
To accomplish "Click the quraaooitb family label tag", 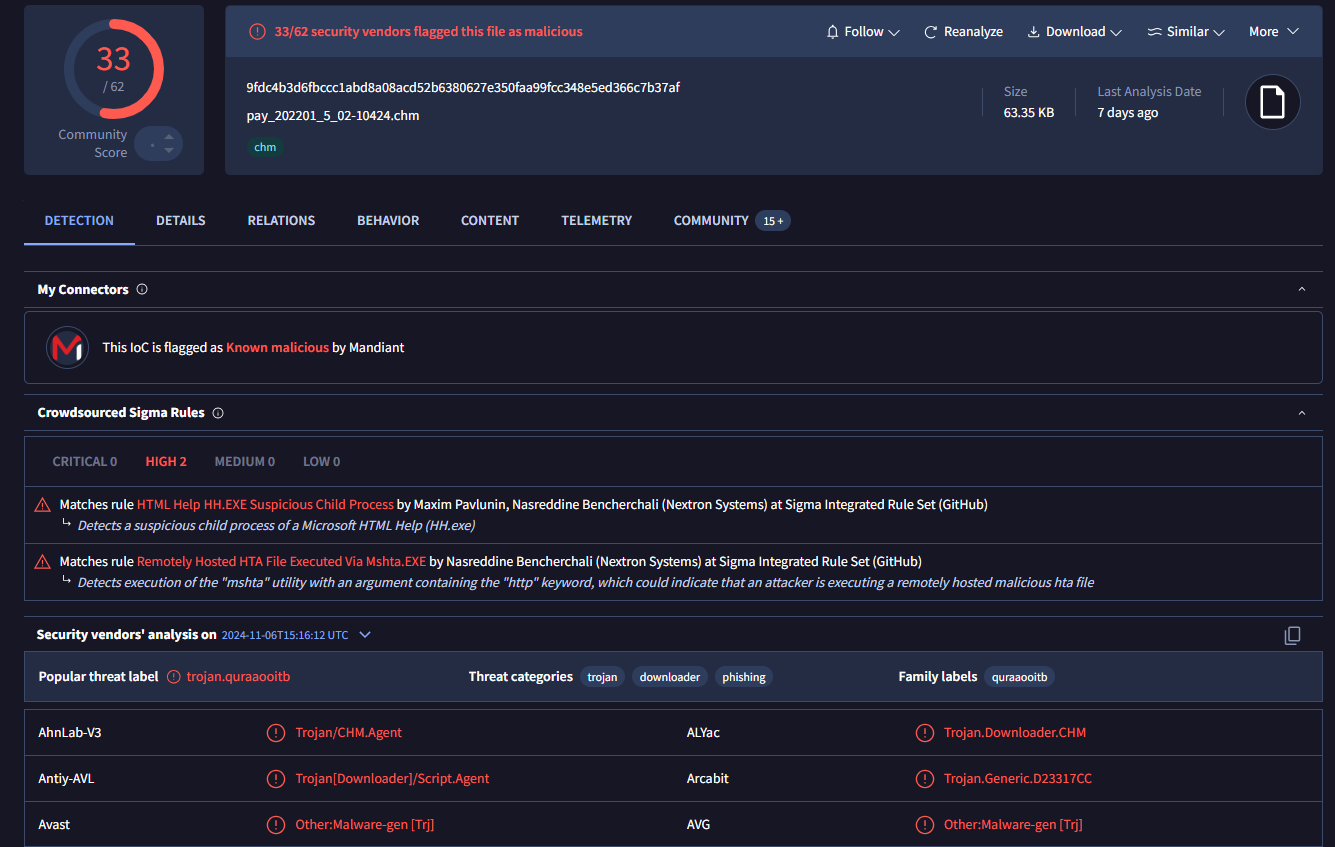I will 1019,677.
